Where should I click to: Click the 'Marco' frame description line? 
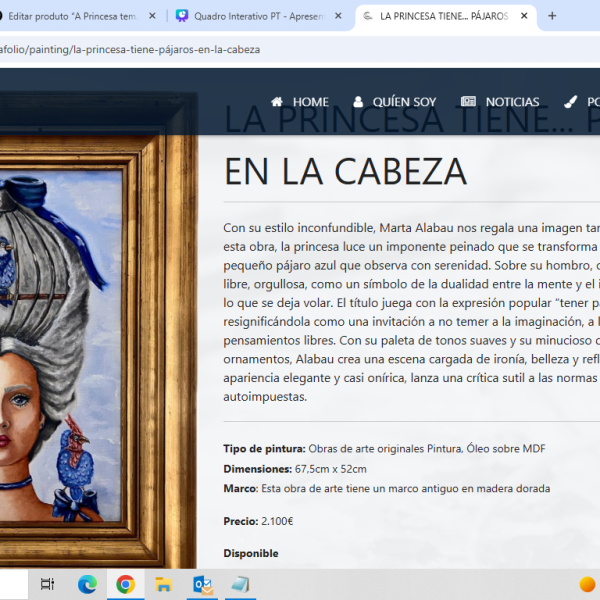click(x=387, y=489)
